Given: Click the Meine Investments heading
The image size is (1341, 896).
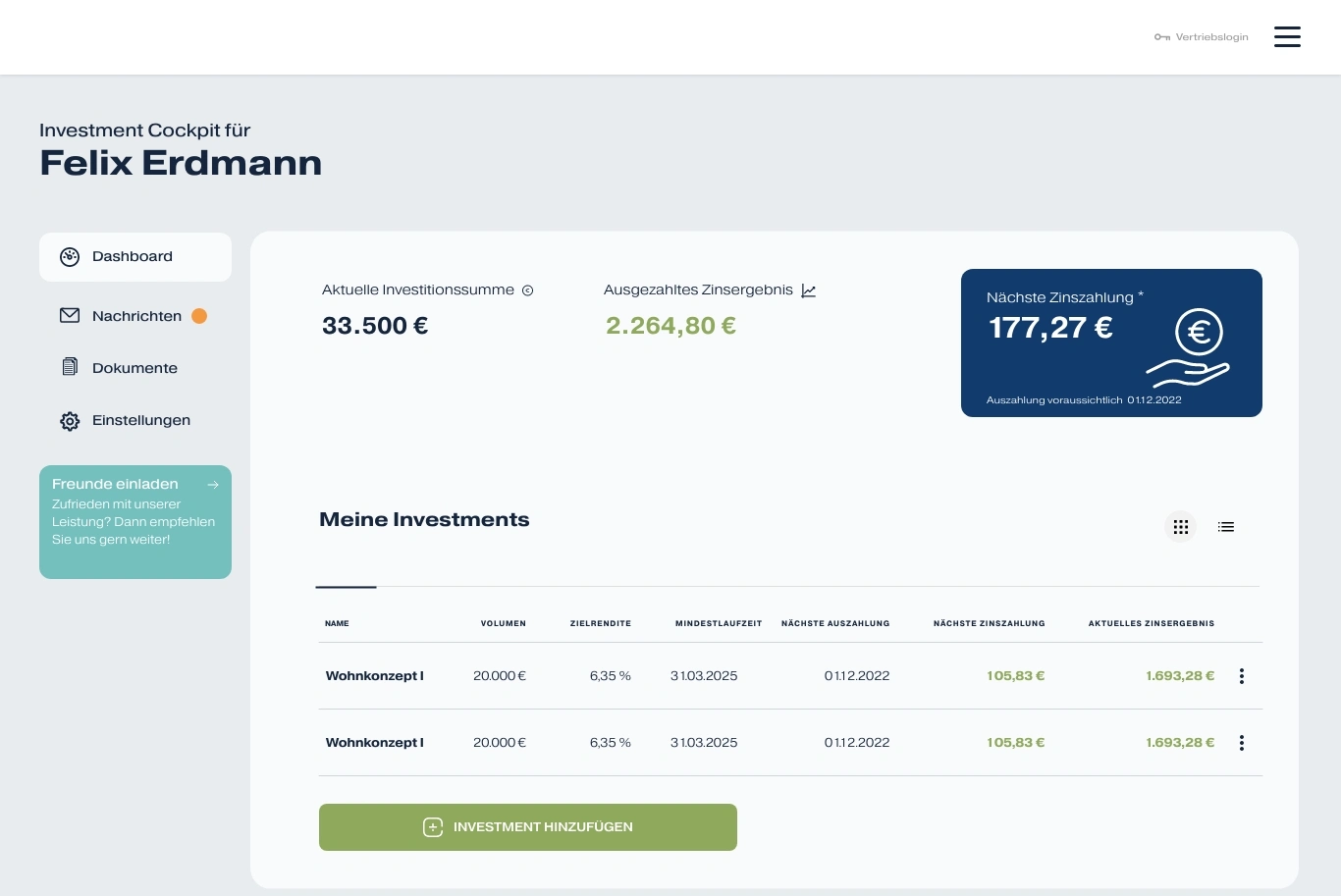Looking at the screenshot, I should tap(424, 520).
